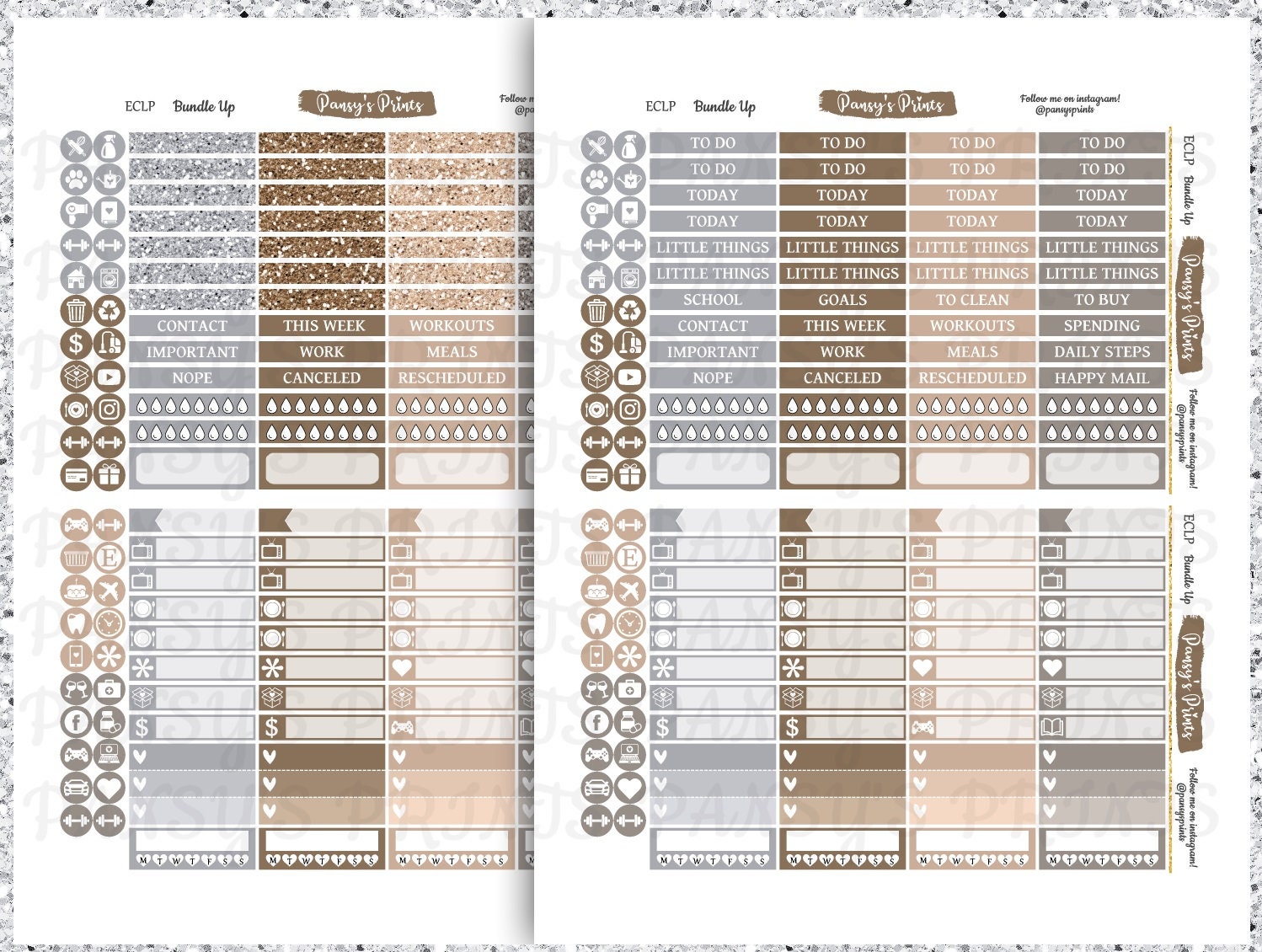This screenshot has width=1262, height=952.
Task: Click the blank note input box
Action: point(192,468)
